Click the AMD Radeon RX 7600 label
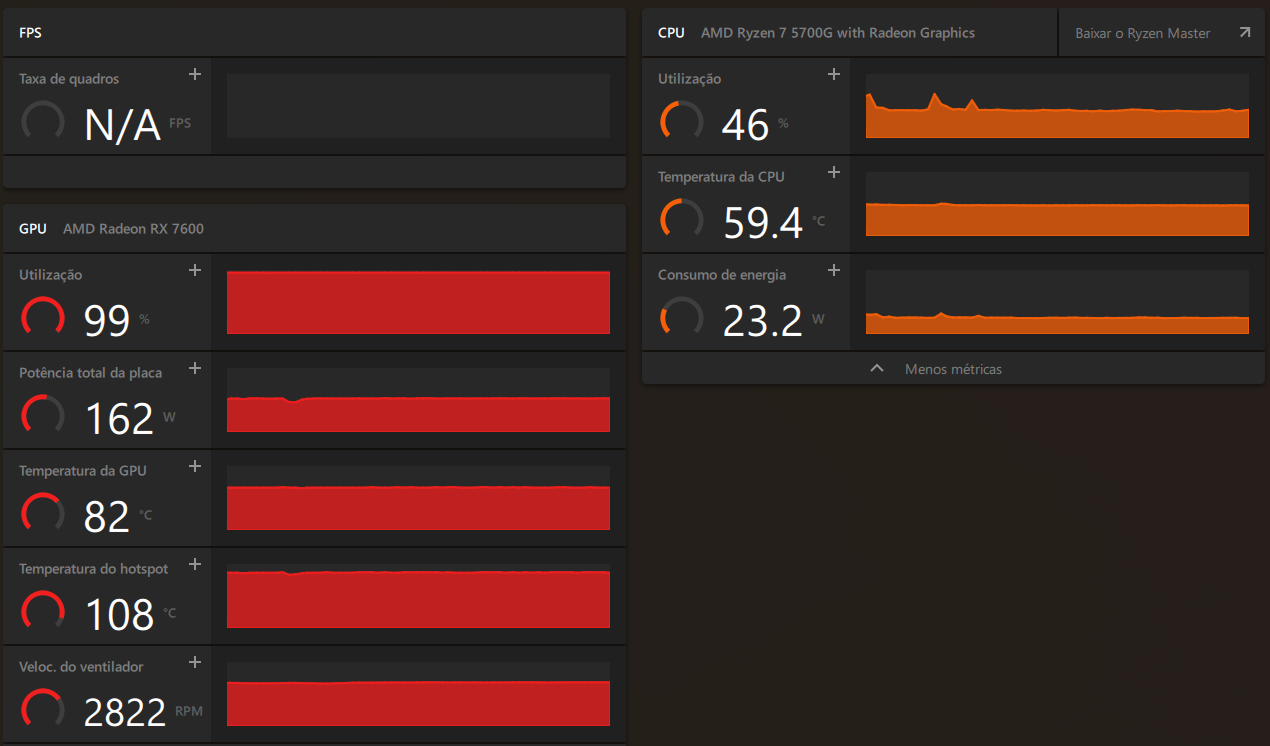Screen dimensions: 1270x746 click(133, 229)
